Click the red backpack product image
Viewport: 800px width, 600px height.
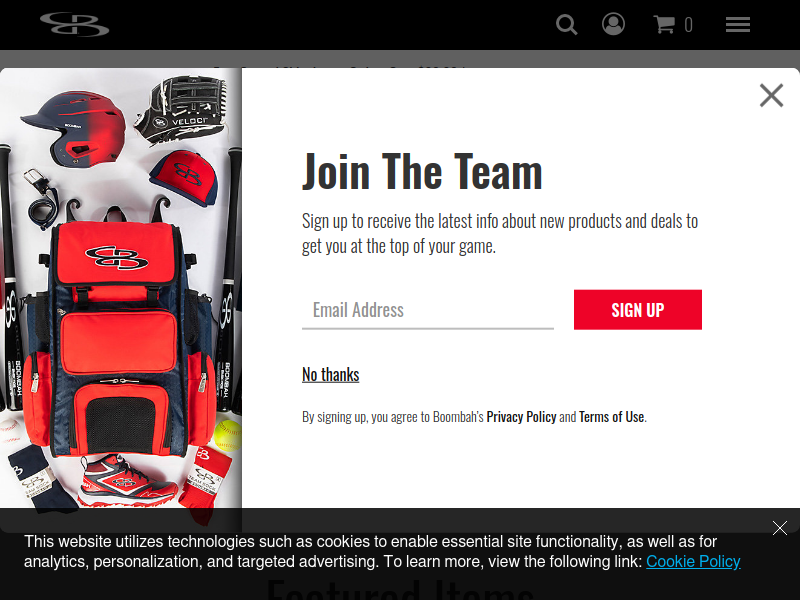tap(120, 332)
